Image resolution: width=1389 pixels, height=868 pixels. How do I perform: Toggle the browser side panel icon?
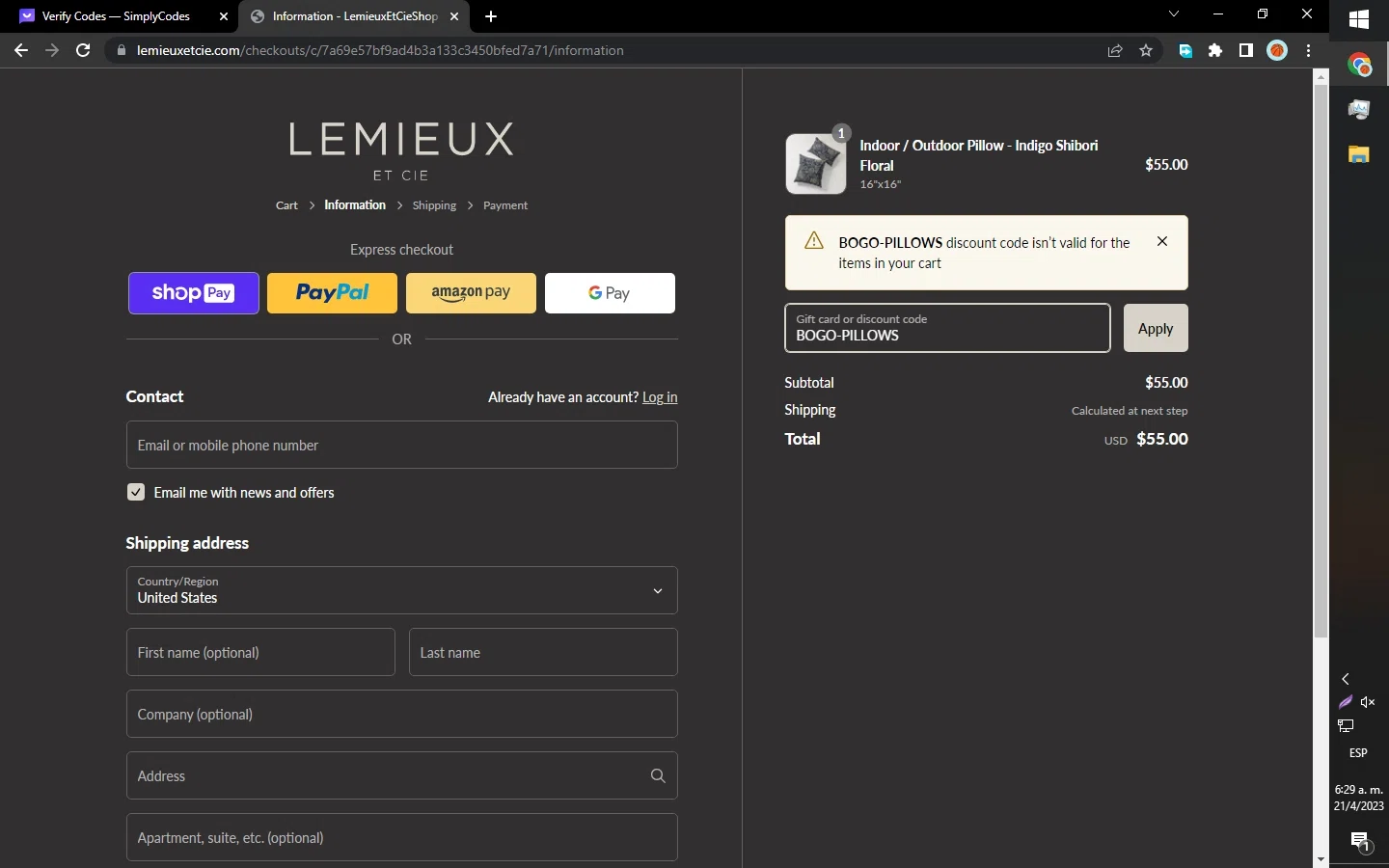click(1246, 51)
